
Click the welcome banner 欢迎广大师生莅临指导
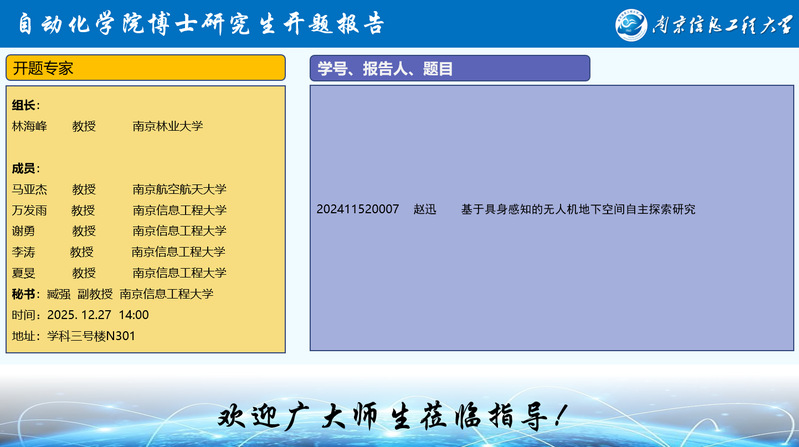[398, 413]
